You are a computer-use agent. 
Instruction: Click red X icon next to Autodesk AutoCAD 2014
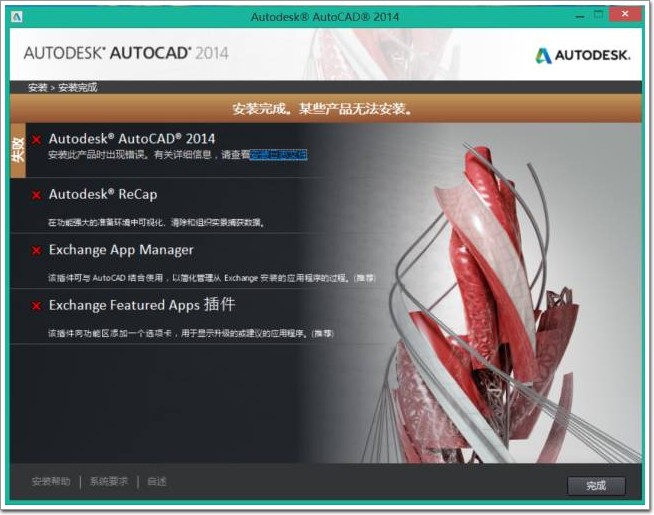[37, 139]
